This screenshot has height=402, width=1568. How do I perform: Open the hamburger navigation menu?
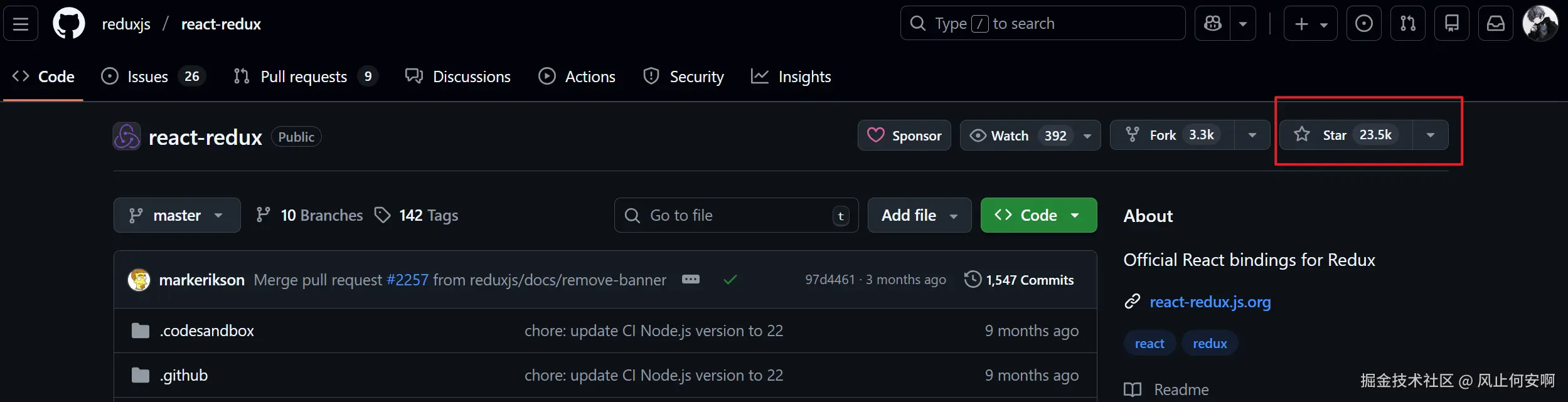tap(21, 24)
